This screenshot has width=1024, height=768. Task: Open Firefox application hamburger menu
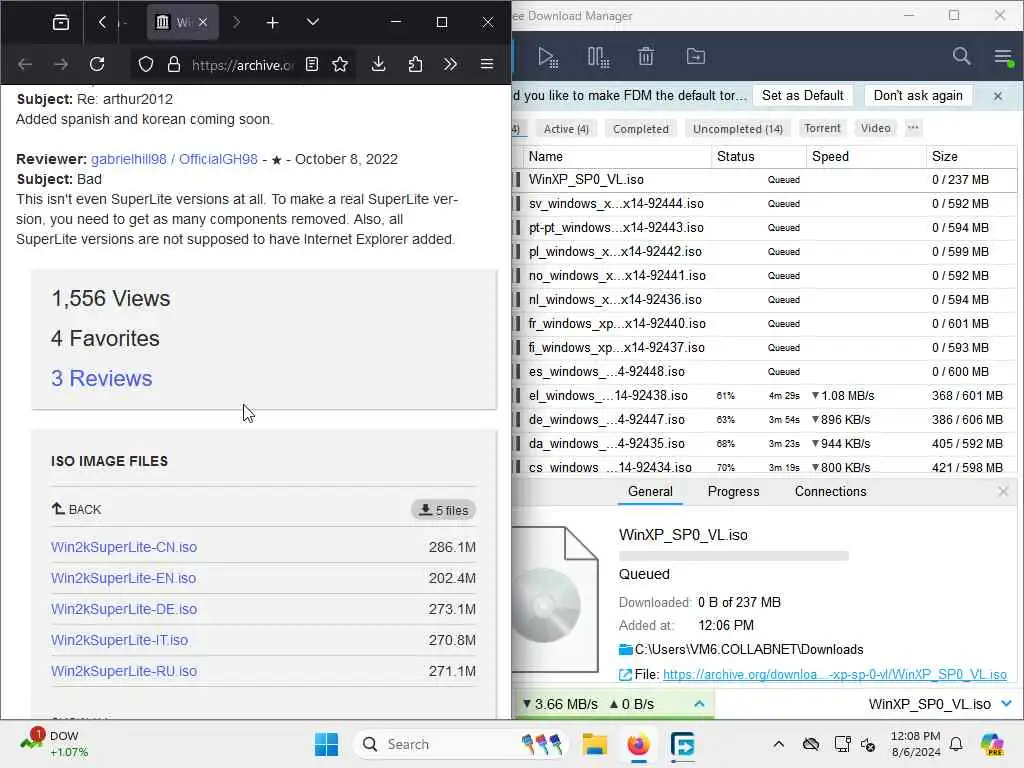(487, 64)
